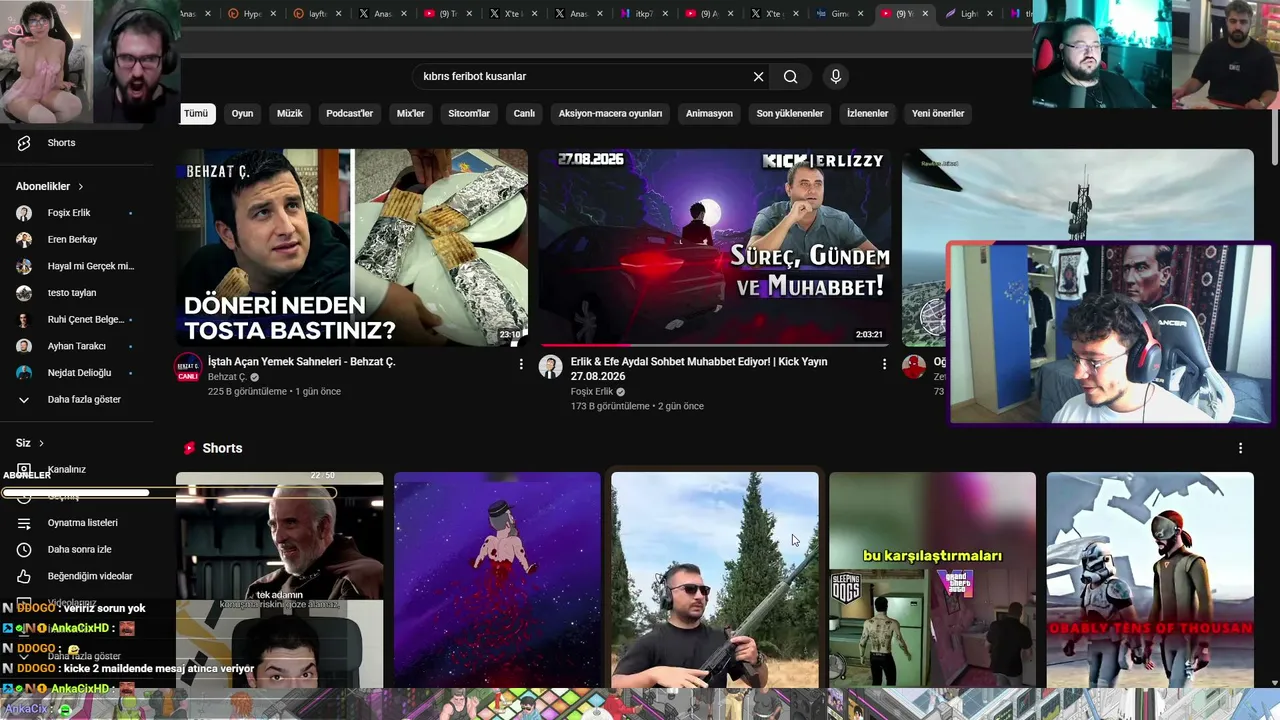Open Ruhi Çenet Belgesel channel avatar

[x=24, y=320]
